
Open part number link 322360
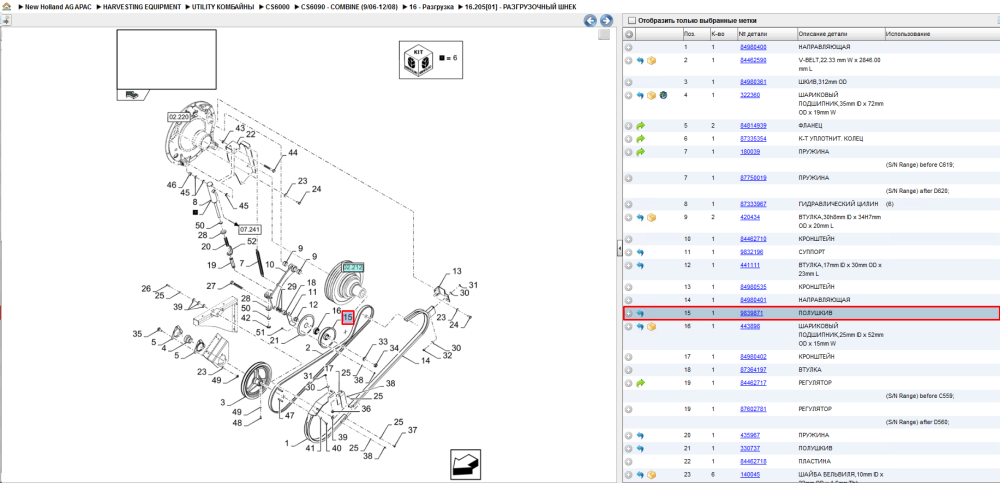750,95
